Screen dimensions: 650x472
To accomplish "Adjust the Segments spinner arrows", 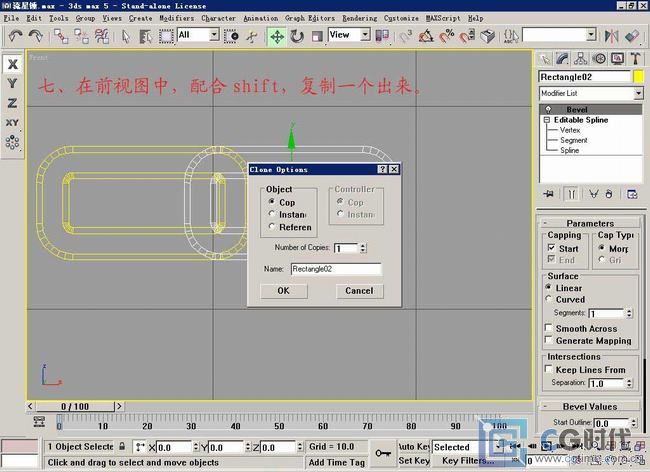I will pyautogui.click(x=629, y=313).
